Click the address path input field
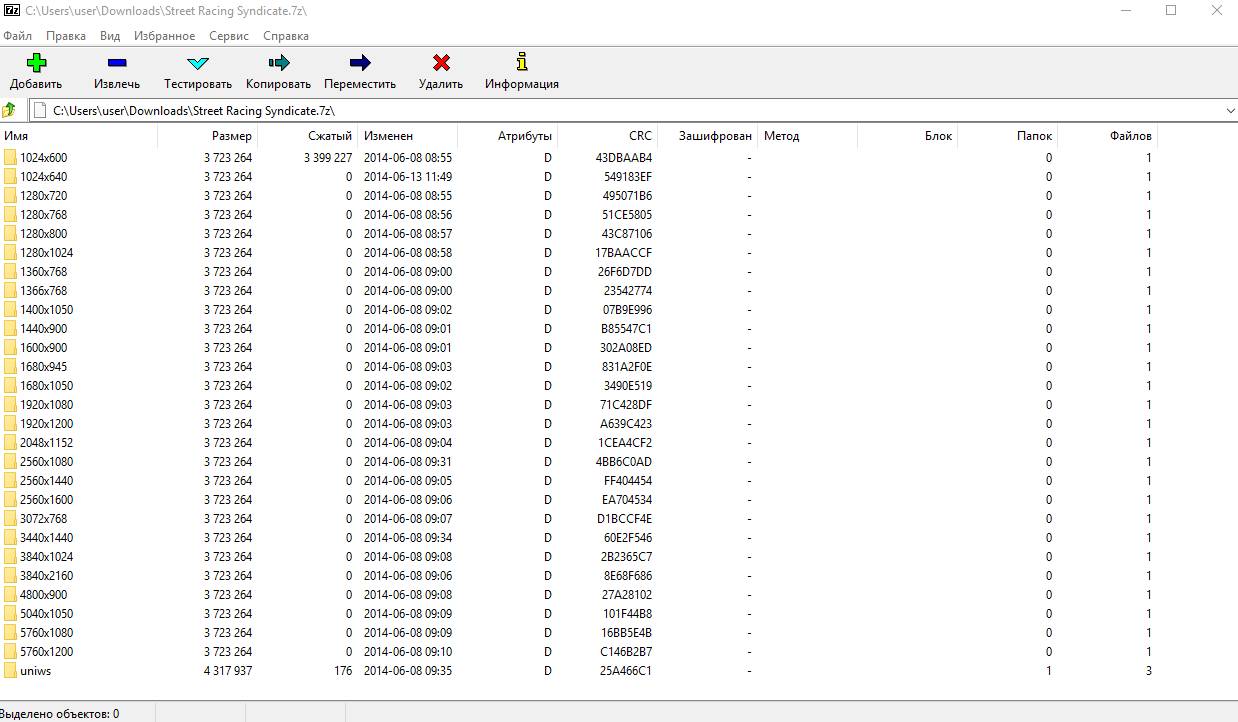Image resolution: width=1238 pixels, height=722 pixels. click(631, 110)
